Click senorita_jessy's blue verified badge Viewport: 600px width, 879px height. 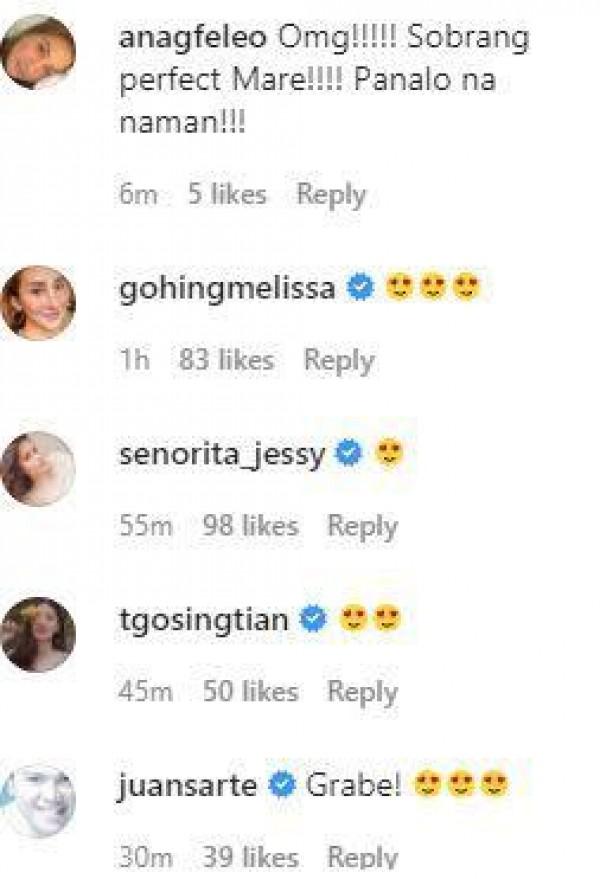click(349, 455)
